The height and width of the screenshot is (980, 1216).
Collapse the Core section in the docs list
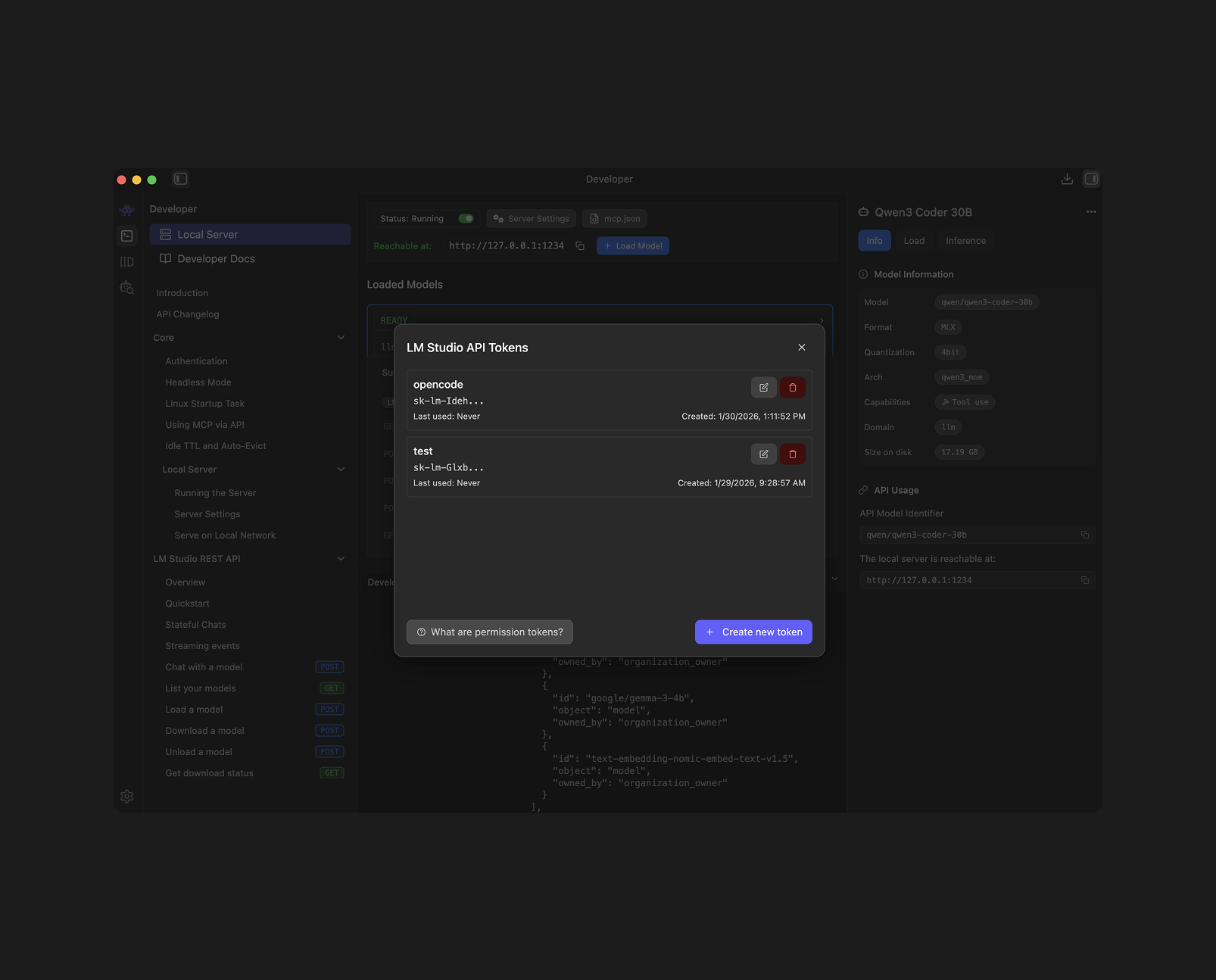coord(341,337)
